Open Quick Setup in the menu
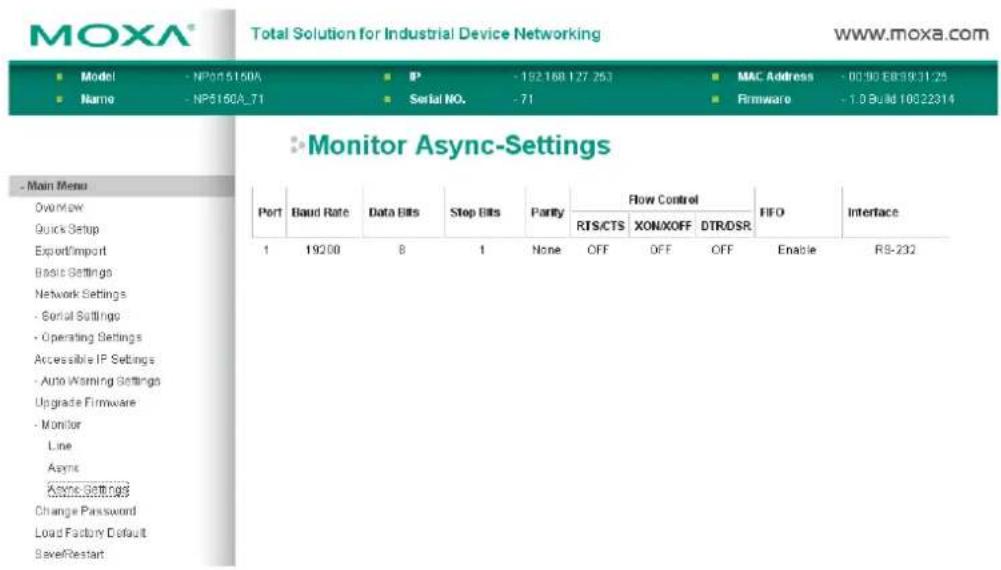Viewport: 1001px width, 570px height. pyautogui.click(x=67, y=229)
